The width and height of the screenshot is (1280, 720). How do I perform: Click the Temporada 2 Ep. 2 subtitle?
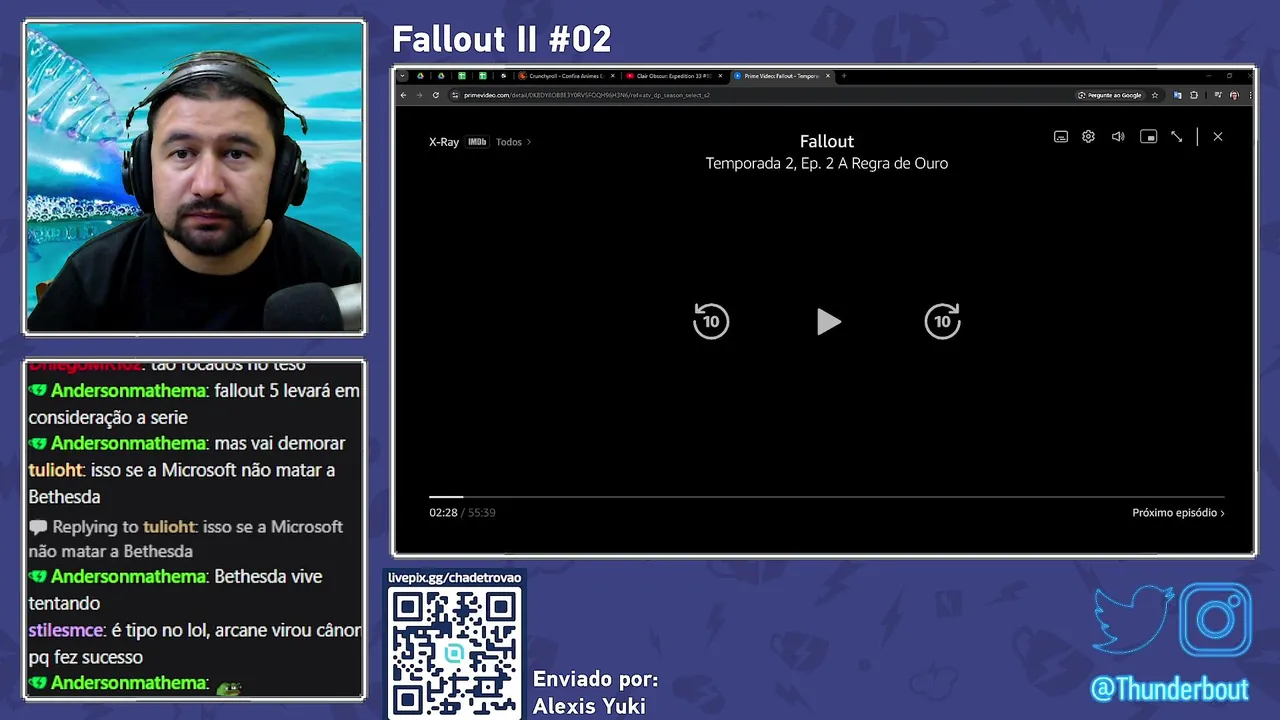tap(827, 163)
